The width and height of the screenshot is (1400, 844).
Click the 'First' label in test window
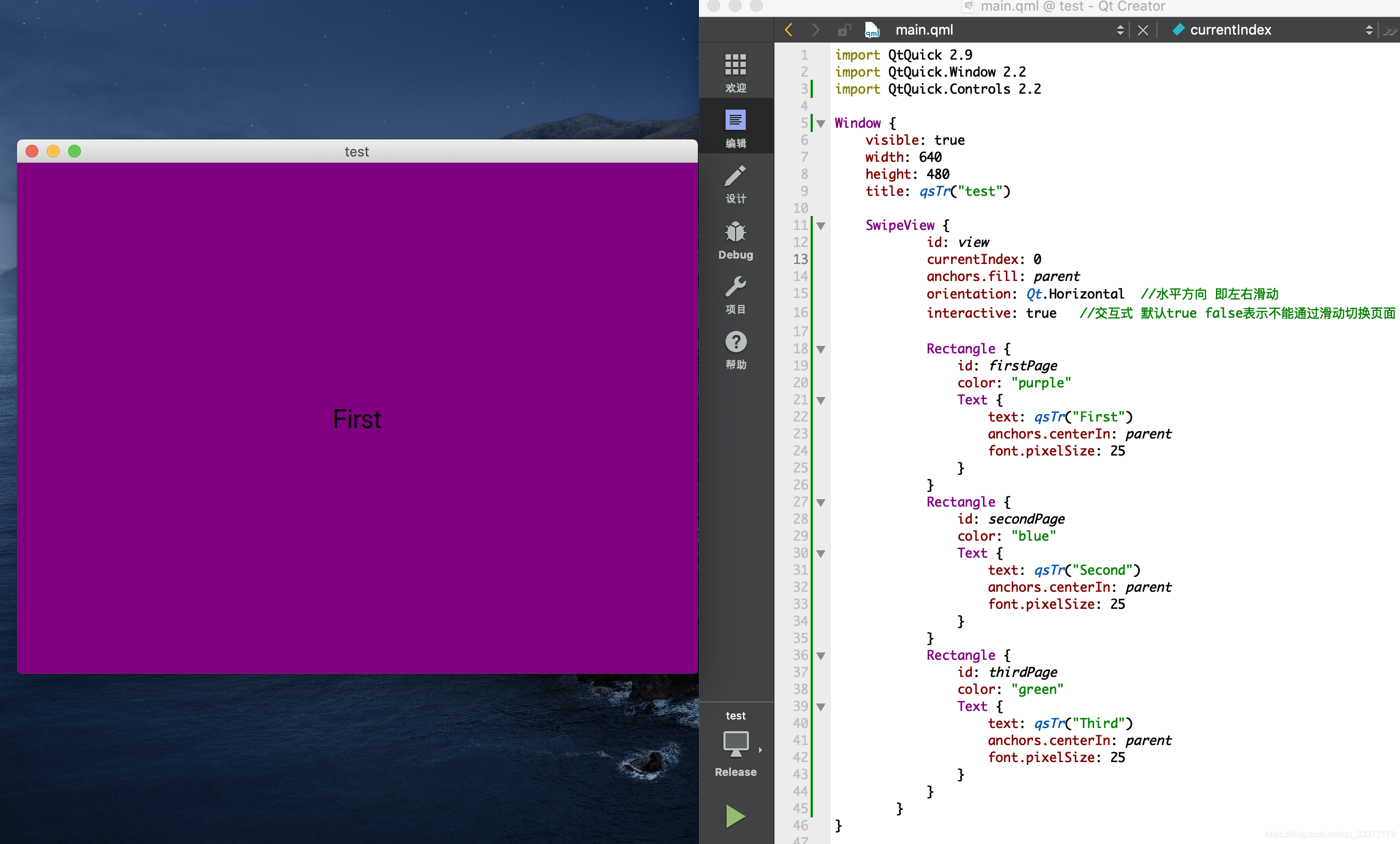click(x=357, y=419)
